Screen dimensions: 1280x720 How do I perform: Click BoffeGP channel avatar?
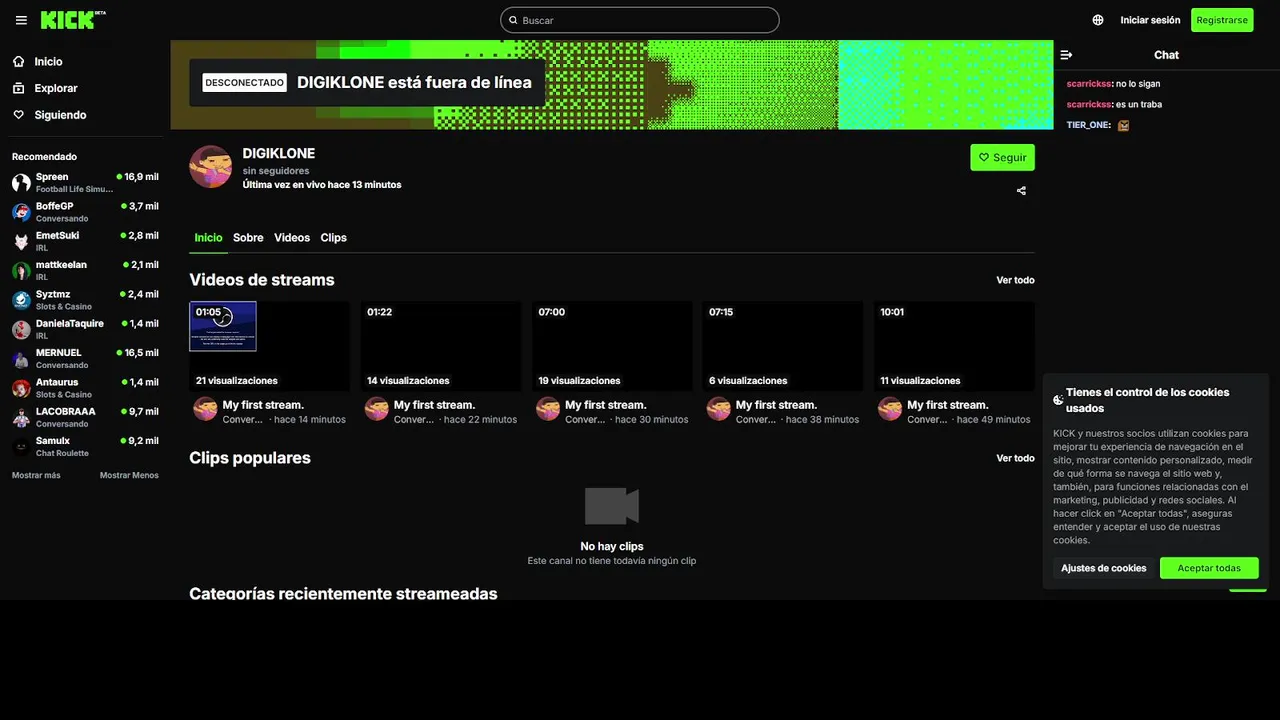[21, 212]
